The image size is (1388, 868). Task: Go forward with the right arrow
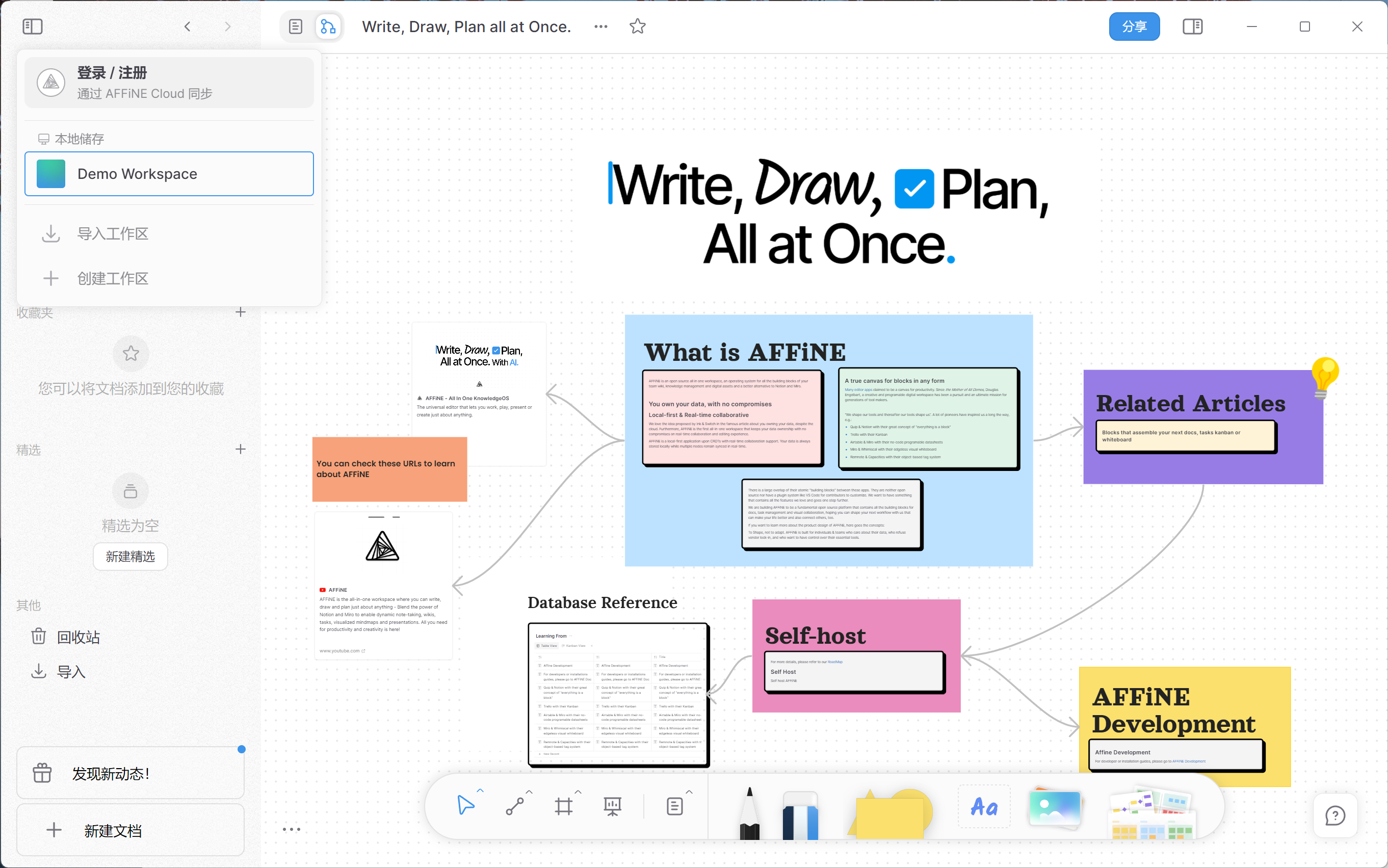tap(228, 27)
